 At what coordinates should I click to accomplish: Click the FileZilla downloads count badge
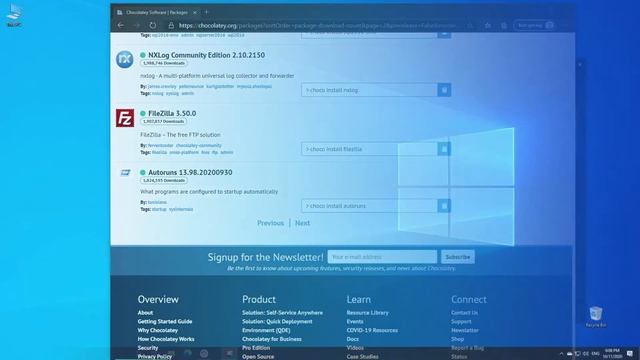pyautogui.click(x=163, y=122)
